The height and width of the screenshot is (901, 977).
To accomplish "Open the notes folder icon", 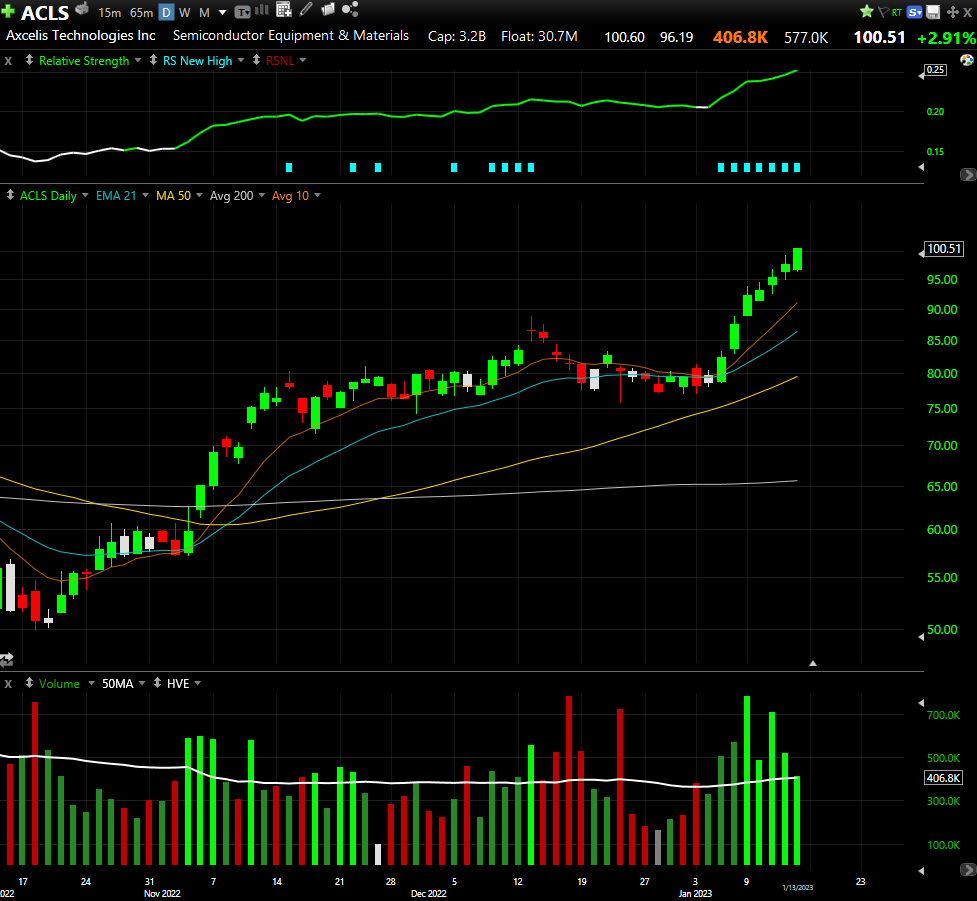I will tap(328, 9).
